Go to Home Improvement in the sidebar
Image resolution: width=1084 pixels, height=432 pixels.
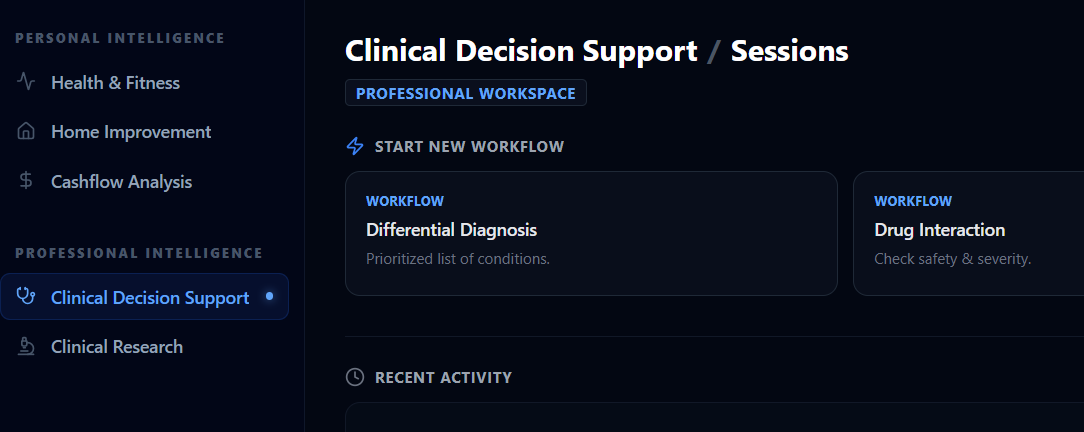[x=131, y=132]
